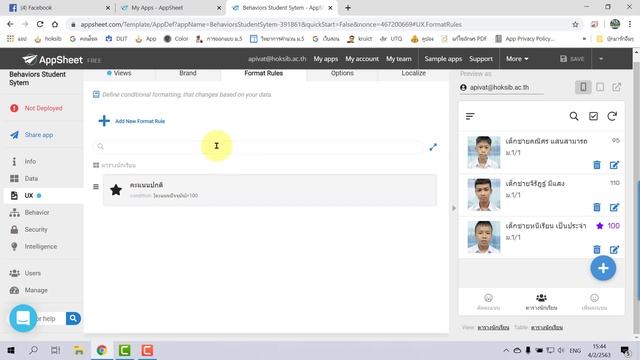Open Sample apps in top navigation
The width and height of the screenshot is (640, 360).
tap(443, 59)
